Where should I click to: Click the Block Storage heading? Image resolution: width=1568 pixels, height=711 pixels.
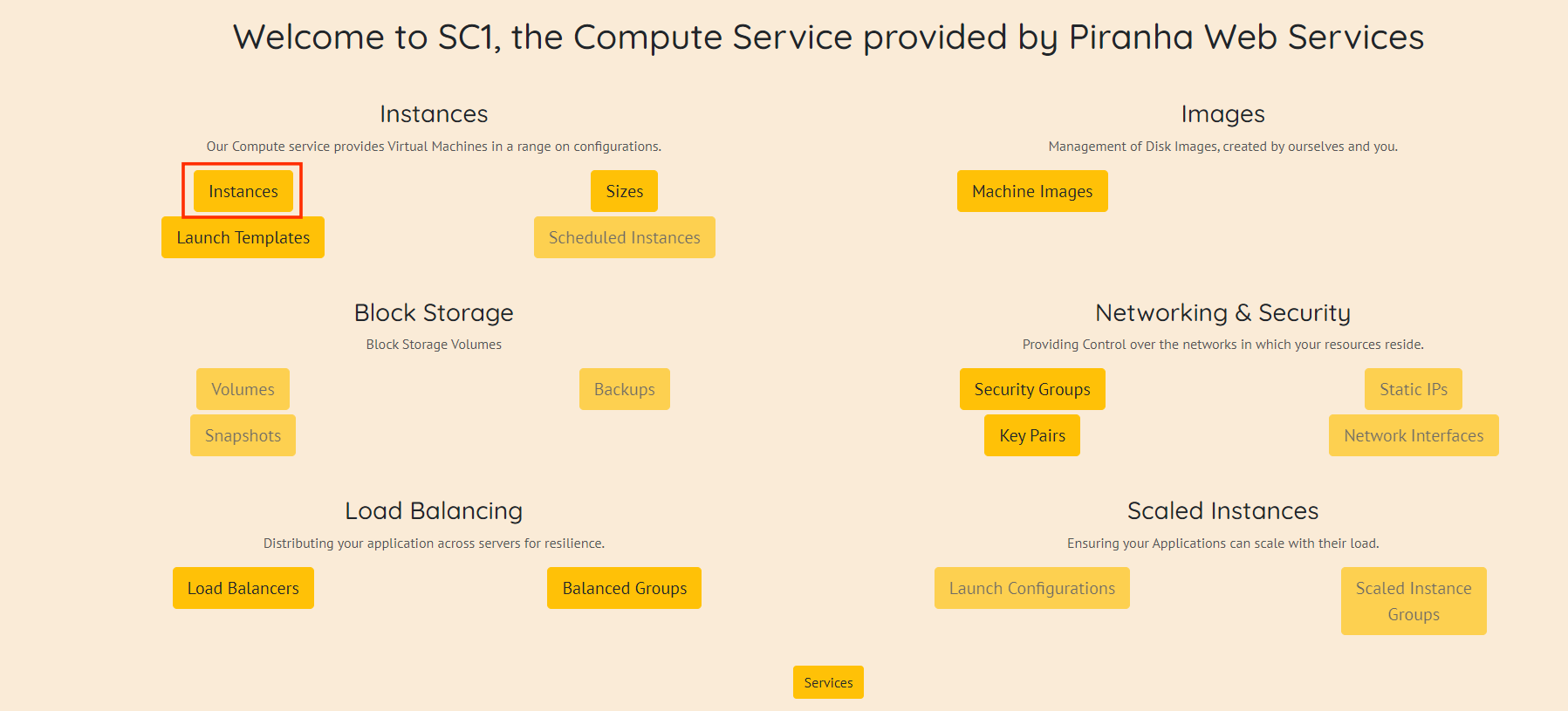434,312
